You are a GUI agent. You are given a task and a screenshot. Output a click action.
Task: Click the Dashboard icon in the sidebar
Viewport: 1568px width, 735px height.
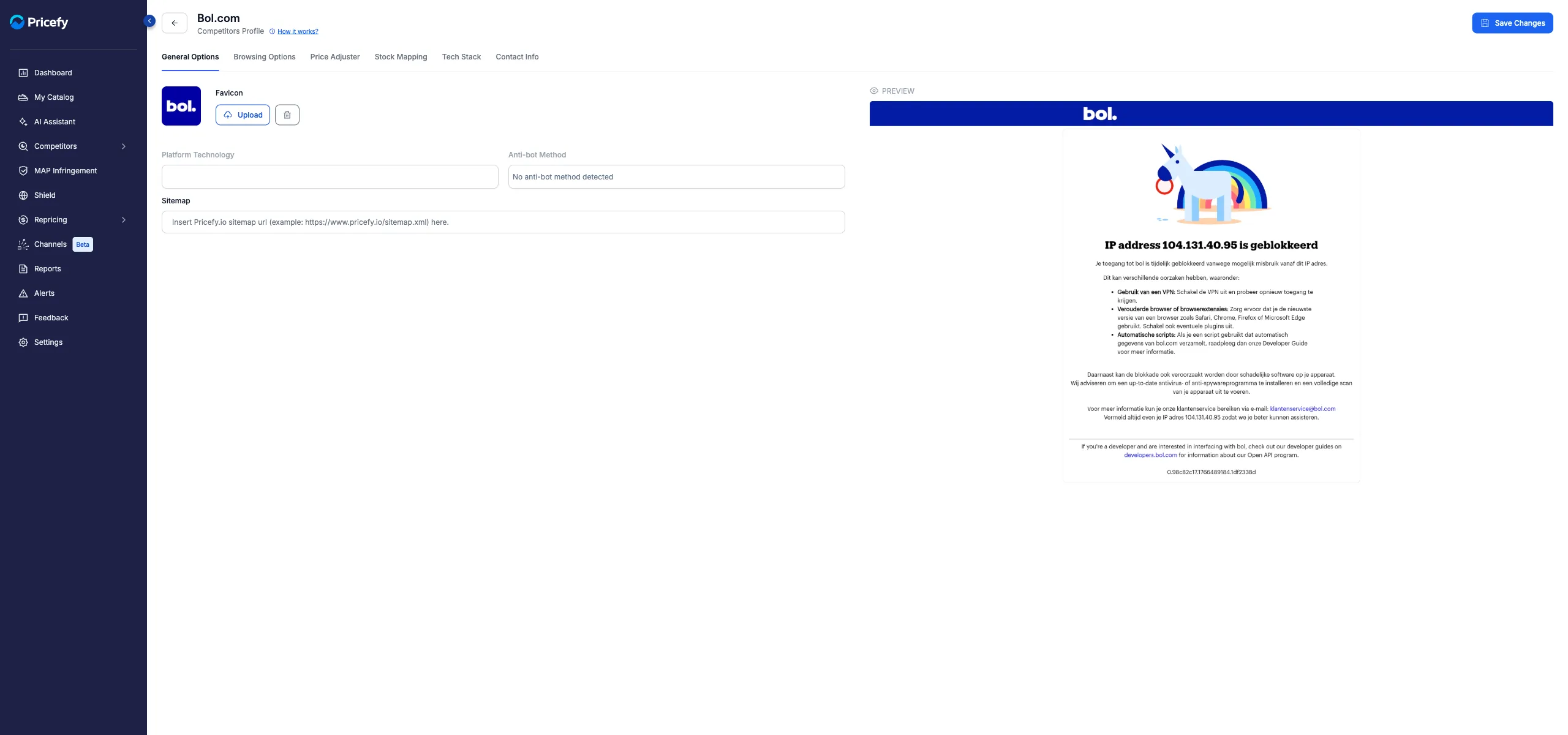tap(23, 73)
